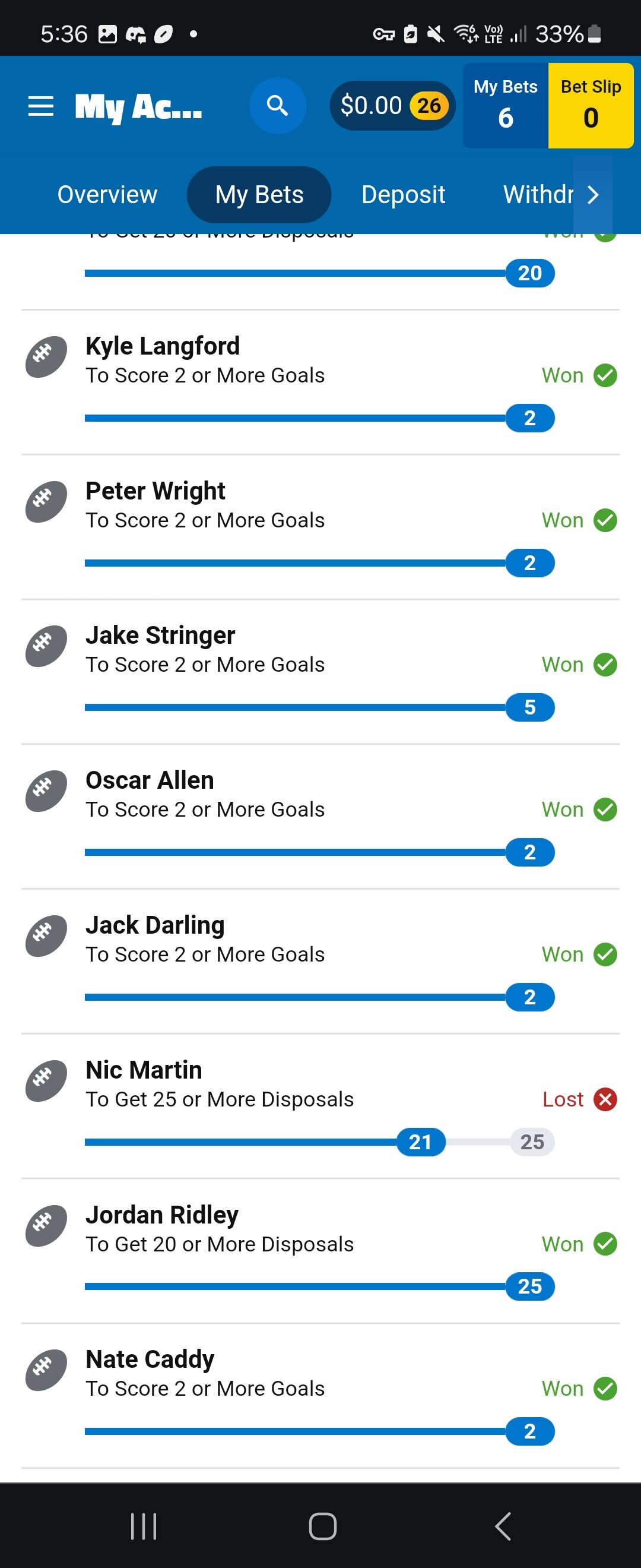
Task: Tap Jake Stringer's progress marker showing 5
Action: click(529, 707)
